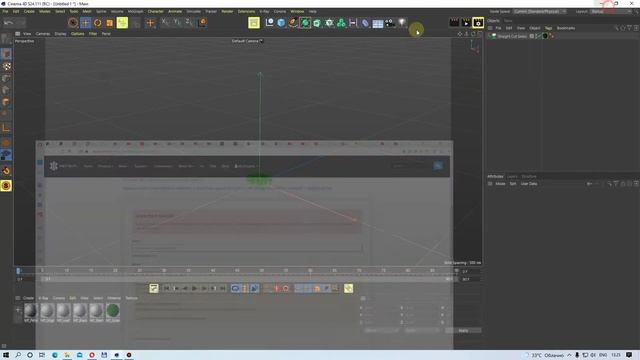
Task: Click the Enable Axis L-shaped icon
Action: (x=6, y=128)
